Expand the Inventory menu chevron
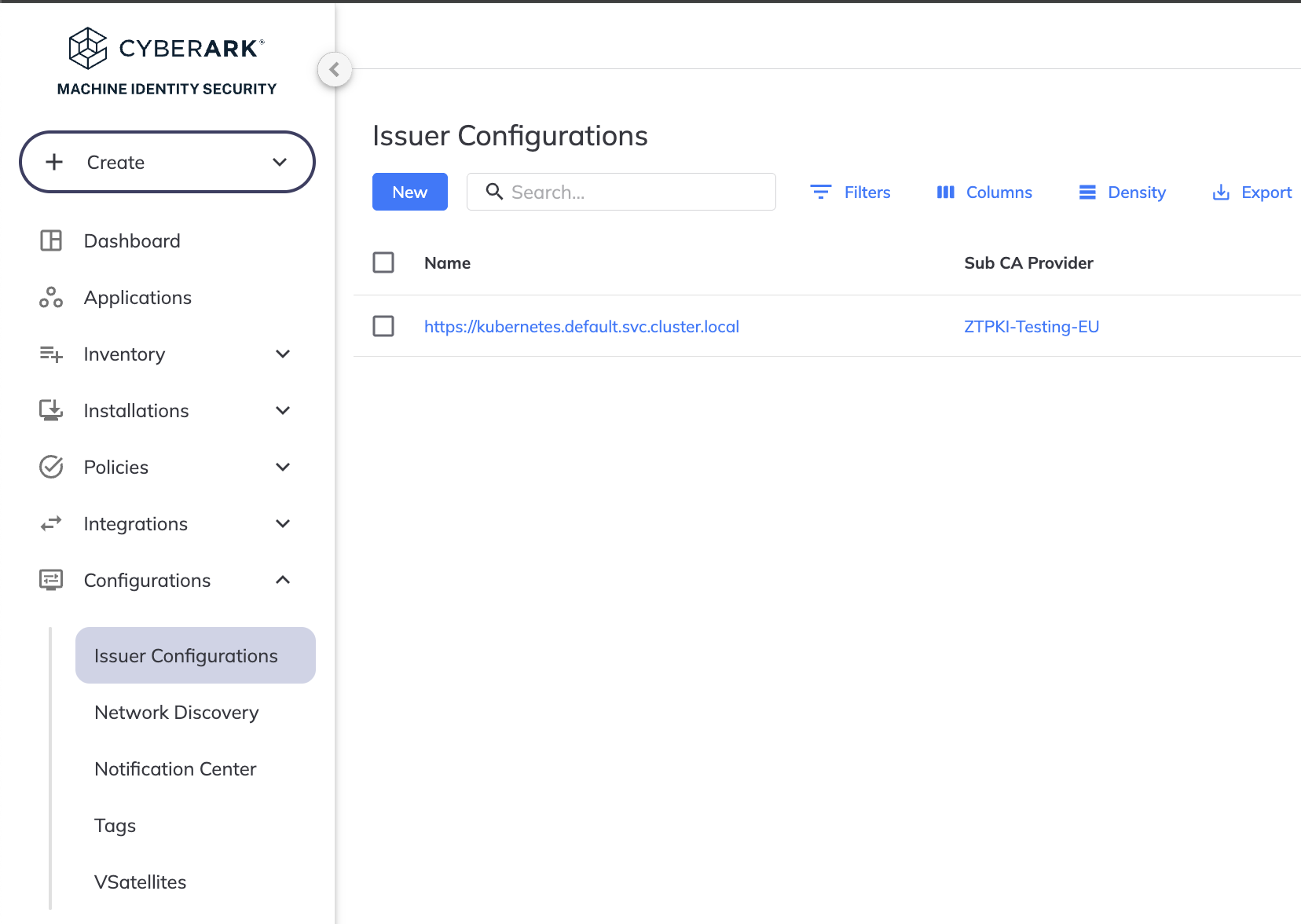 pos(283,354)
